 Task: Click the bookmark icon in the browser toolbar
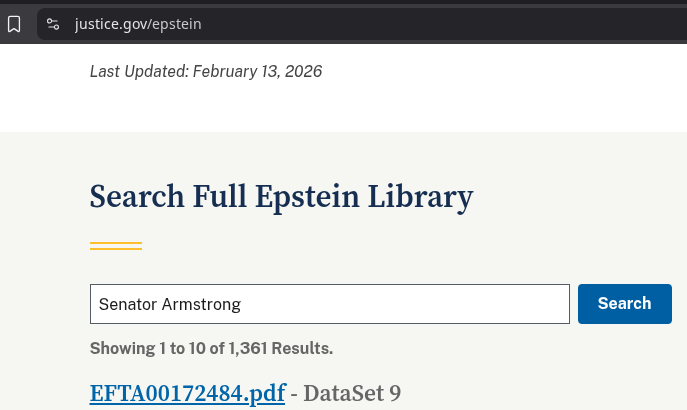point(14,25)
